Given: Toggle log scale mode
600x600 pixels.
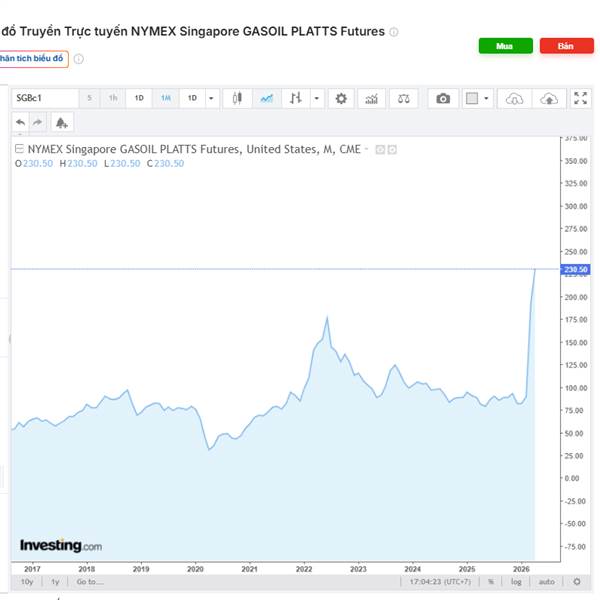Looking at the screenshot, I should point(516,582).
